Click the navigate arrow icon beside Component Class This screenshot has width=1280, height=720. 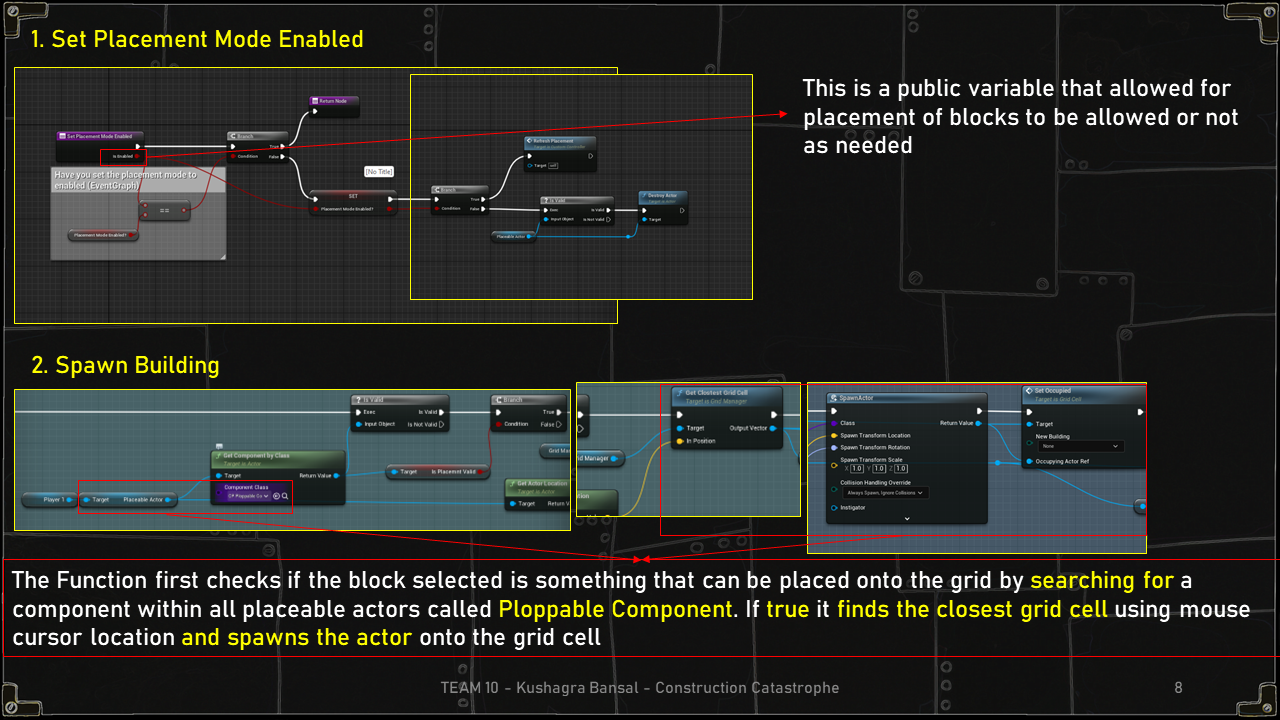coord(277,496)
